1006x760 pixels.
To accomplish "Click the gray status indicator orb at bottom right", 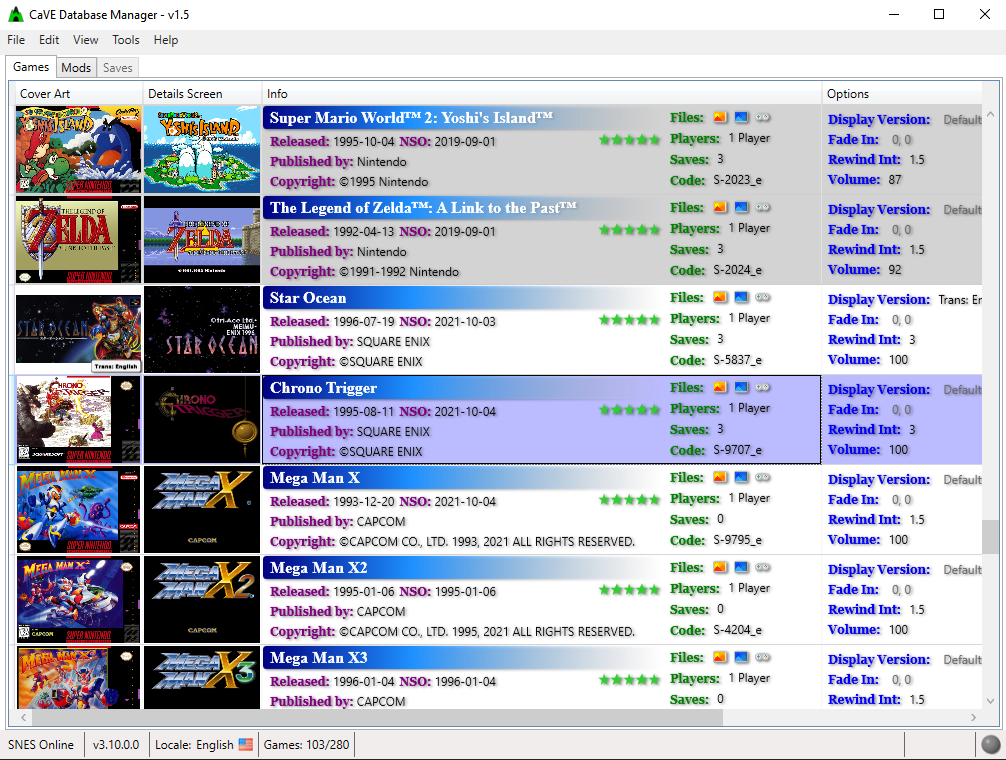I will point(991,745).
